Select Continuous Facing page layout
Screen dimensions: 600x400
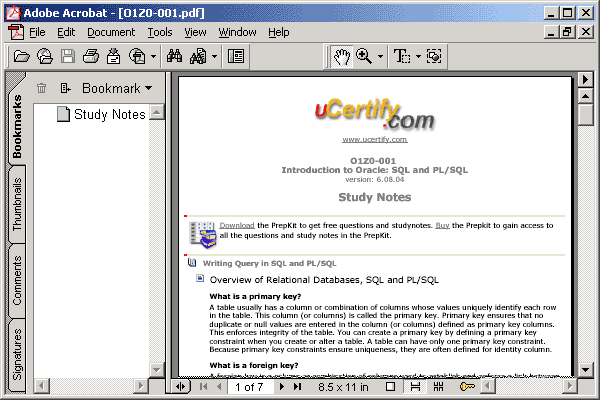(439, 387)
